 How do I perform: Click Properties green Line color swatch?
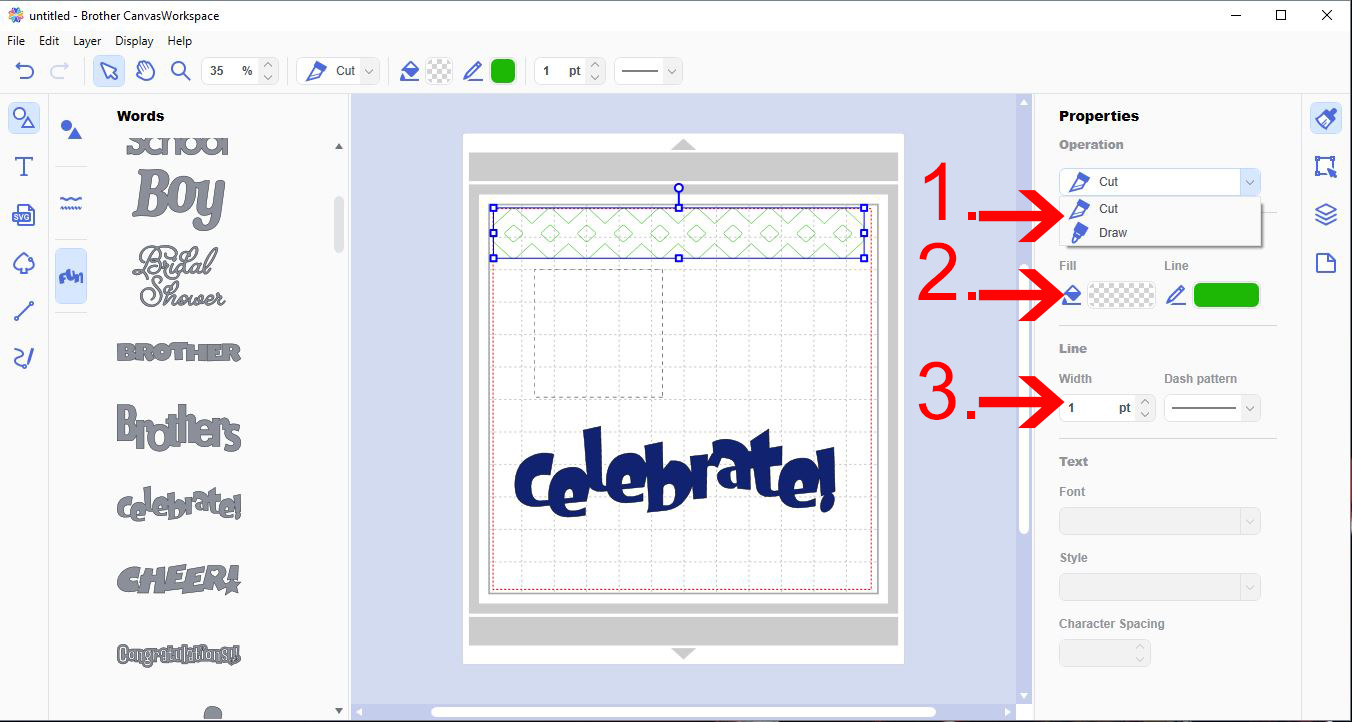click(x=1226, y=295)
